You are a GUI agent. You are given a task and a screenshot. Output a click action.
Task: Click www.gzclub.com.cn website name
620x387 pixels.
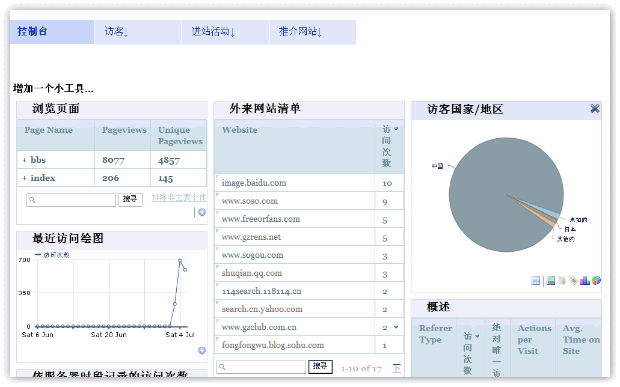coord(259,327)
